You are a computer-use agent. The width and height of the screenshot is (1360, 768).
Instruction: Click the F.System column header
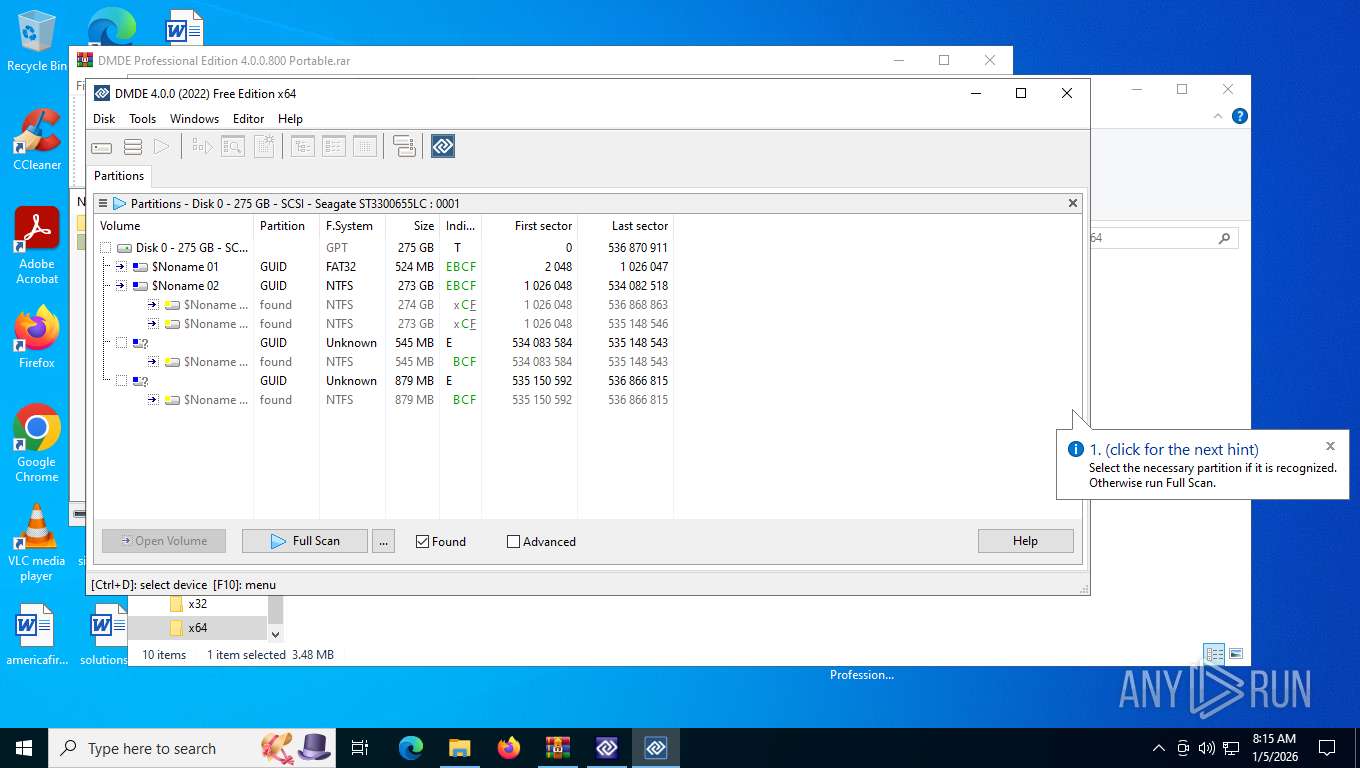[x=352, y=226]
